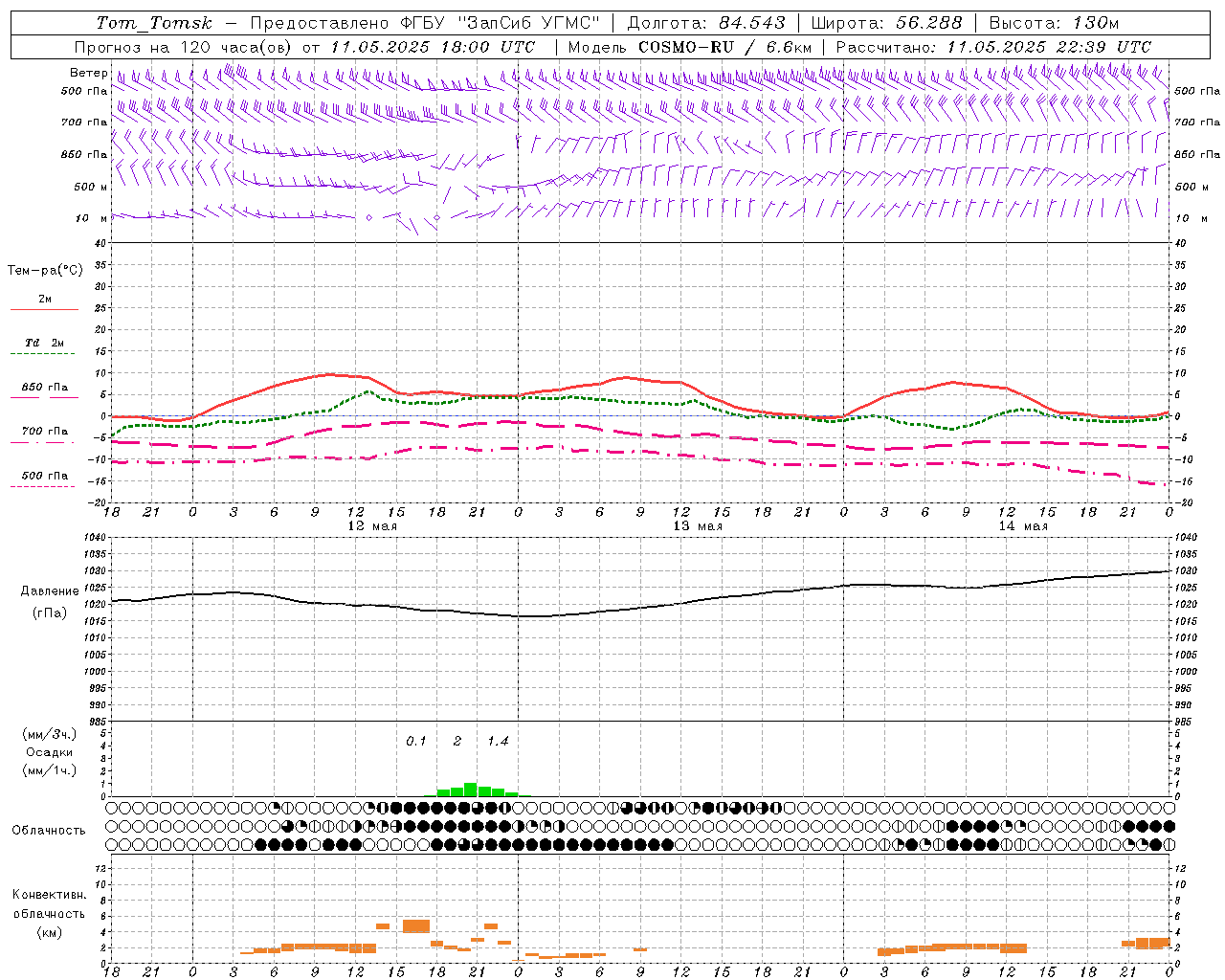Click the 13 мая date marker
Image resolution: width=1225 pixels, height=980 pixels.
(698, 526)
